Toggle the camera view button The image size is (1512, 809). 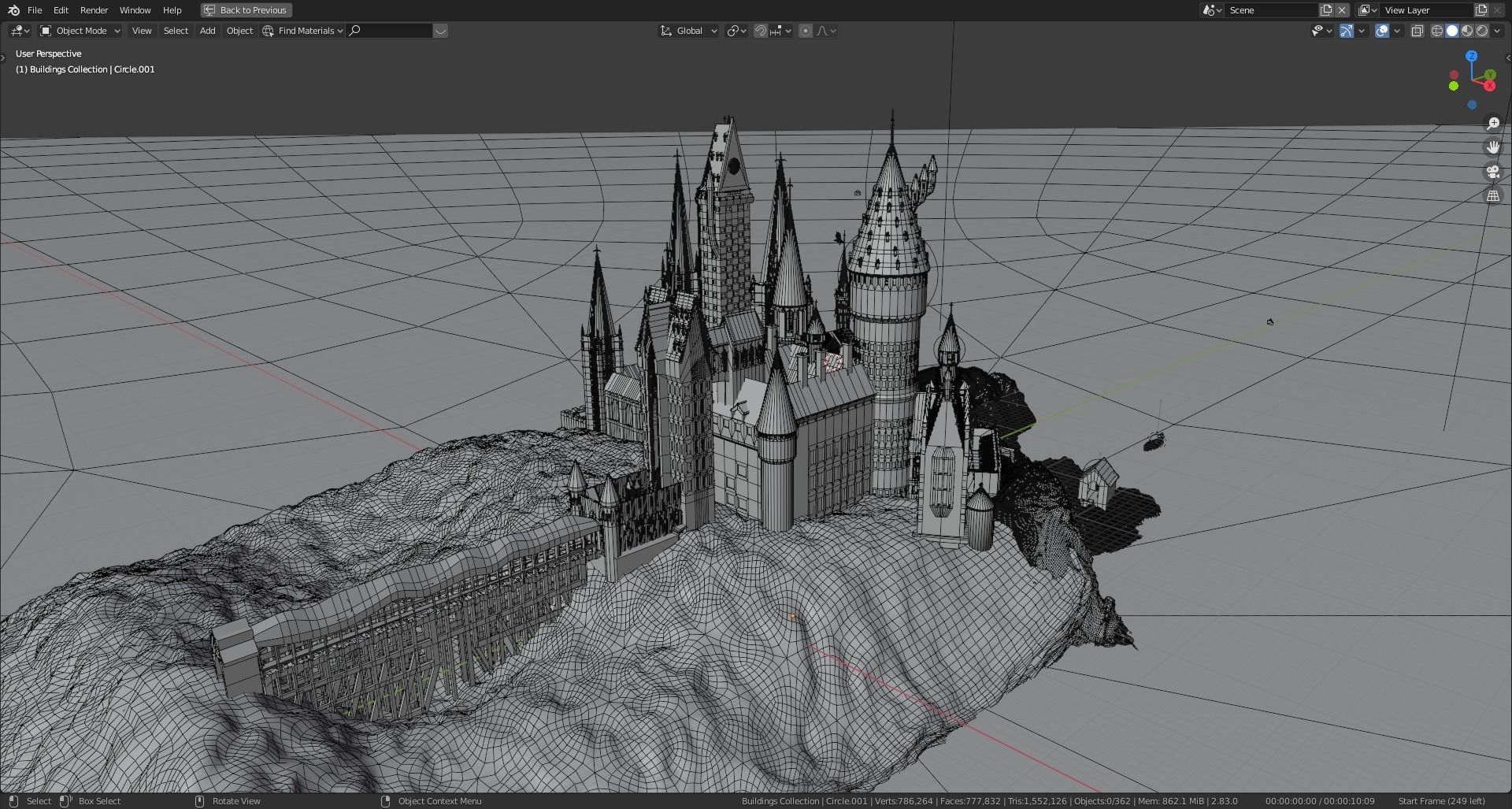[x=1493, y=172]
